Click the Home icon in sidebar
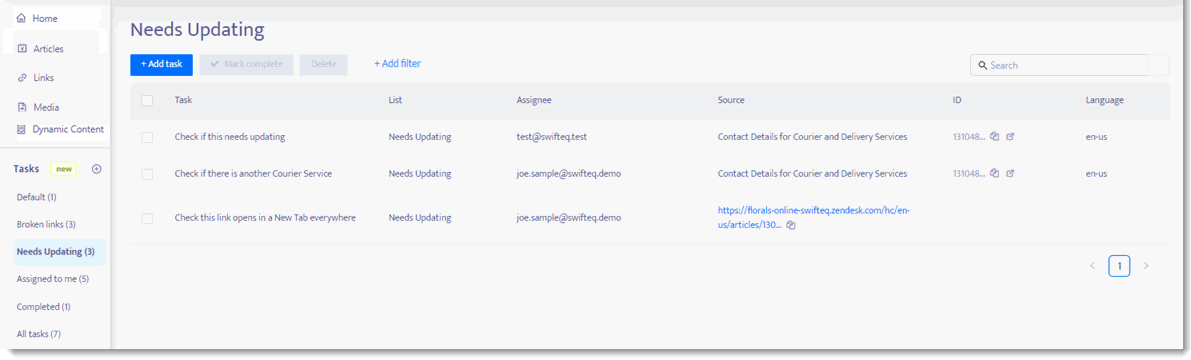 21,18
